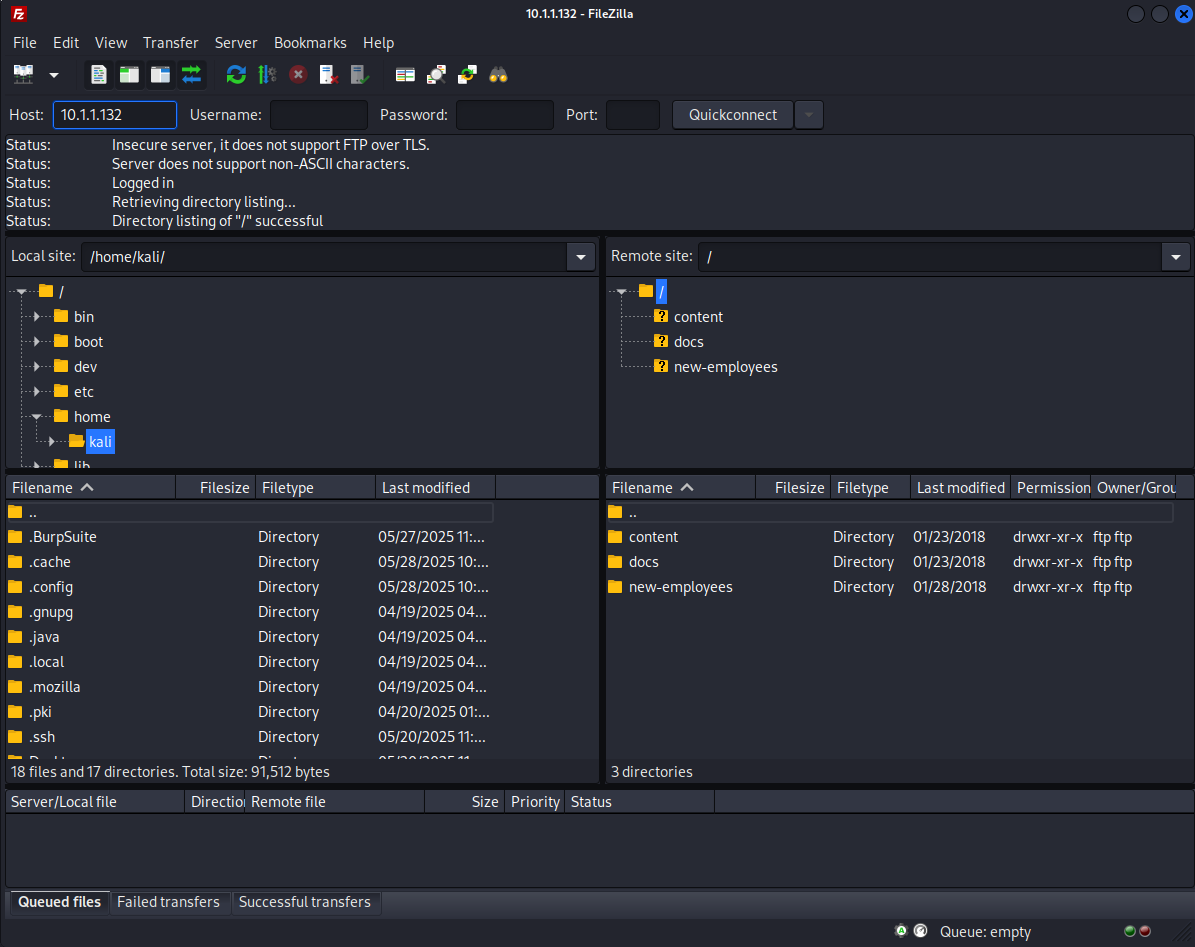Image resolution: width=1195 pixels, height=947 pixels.
Task: Open the Server menu
Action: point(235,43)
